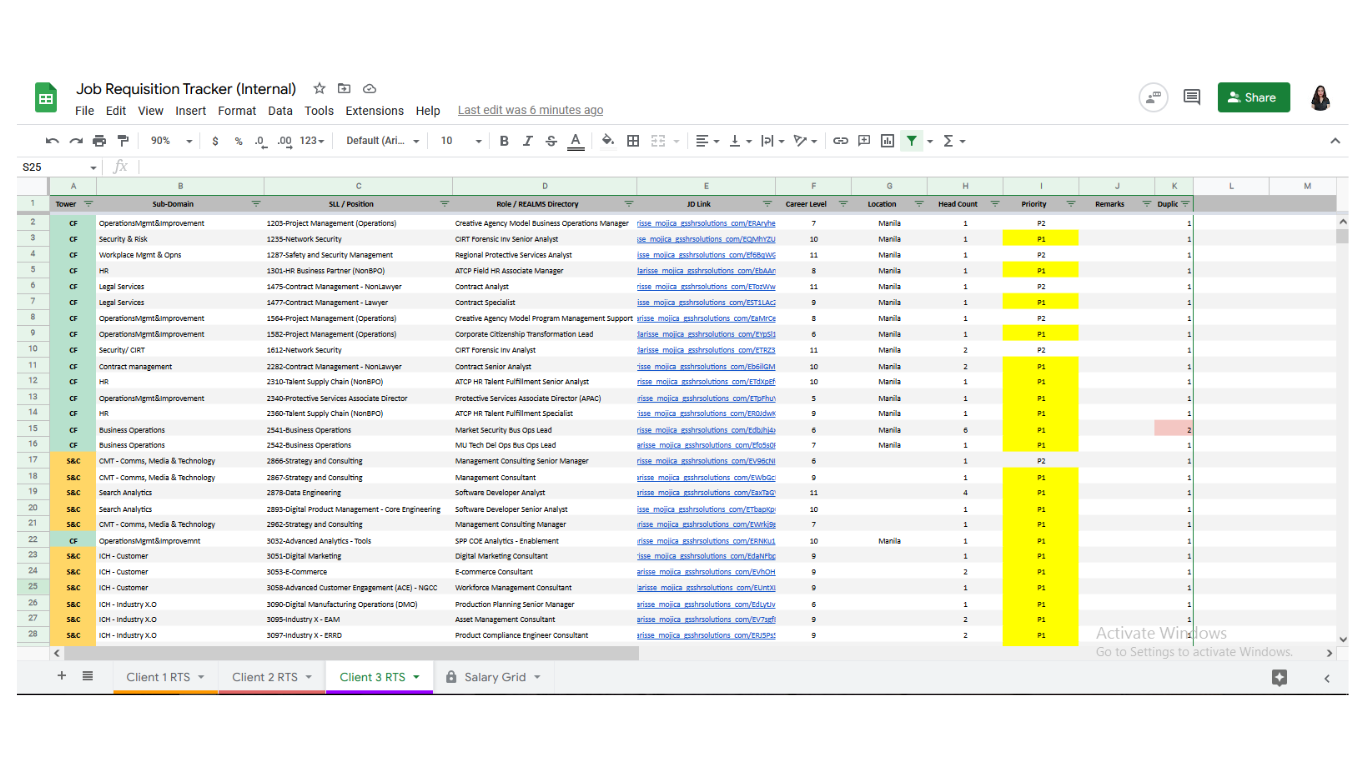Open the all sheets list icon

pos(88,676)
